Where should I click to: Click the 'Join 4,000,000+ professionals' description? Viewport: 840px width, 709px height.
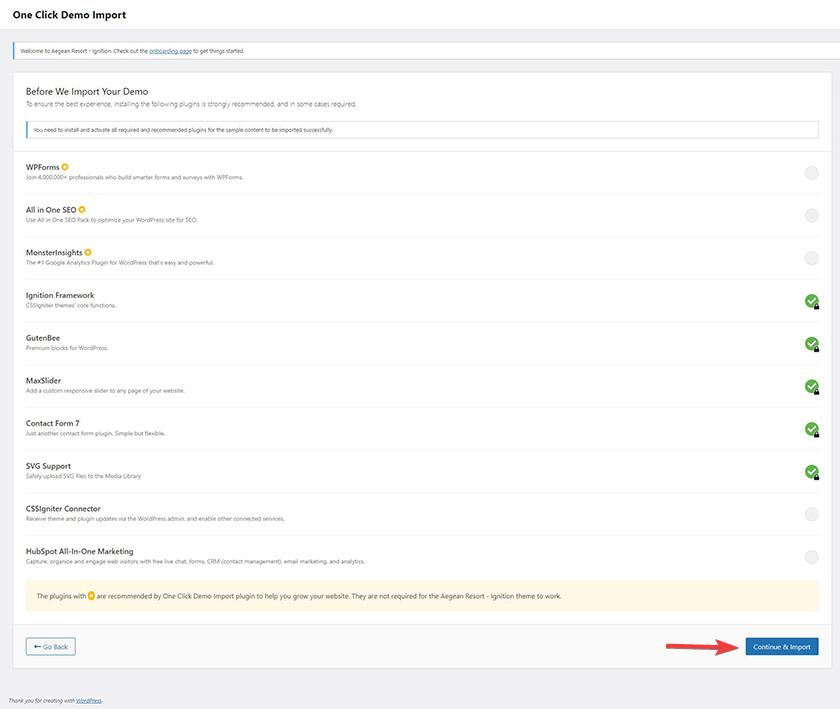point(134,177)
